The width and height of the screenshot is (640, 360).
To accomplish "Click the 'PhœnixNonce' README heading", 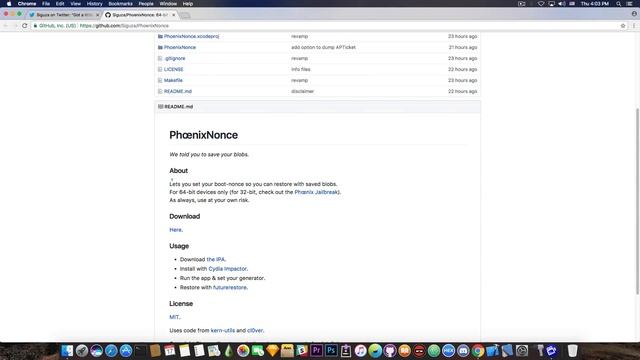I will [x=203, y=135].
